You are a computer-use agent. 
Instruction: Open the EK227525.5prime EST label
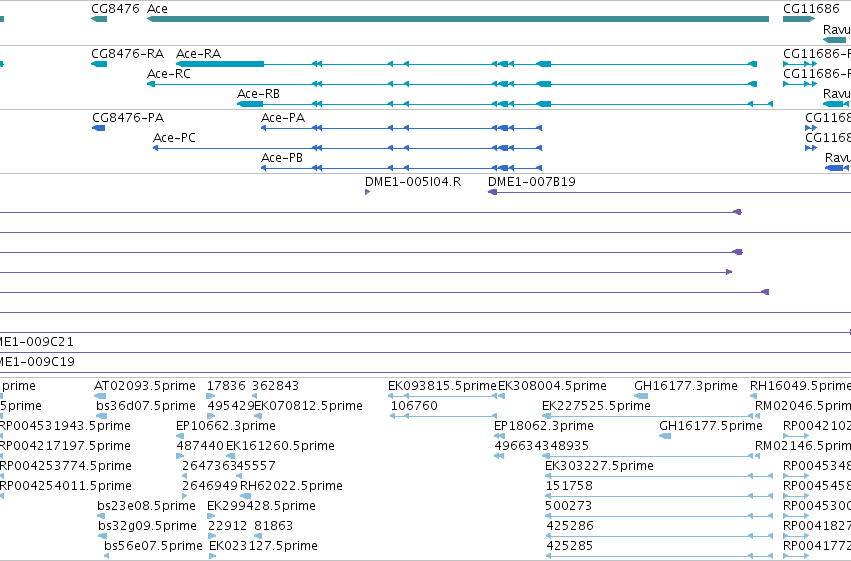[596, 406]
